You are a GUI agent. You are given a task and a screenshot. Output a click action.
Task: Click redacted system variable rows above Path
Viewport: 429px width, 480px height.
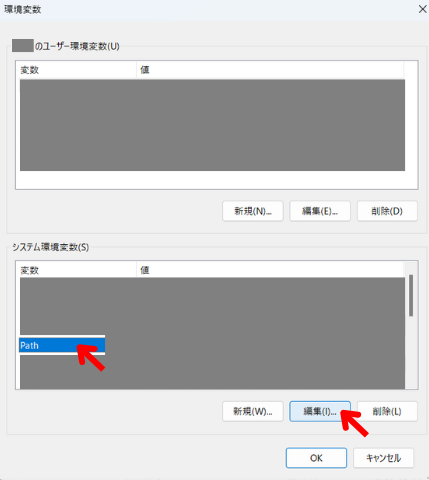212,306
